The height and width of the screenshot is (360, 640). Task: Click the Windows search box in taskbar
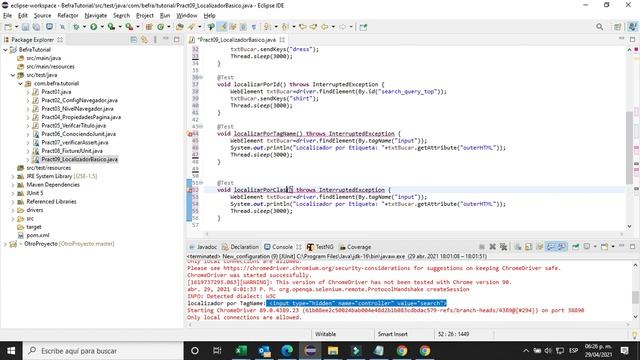pos(103,351)
